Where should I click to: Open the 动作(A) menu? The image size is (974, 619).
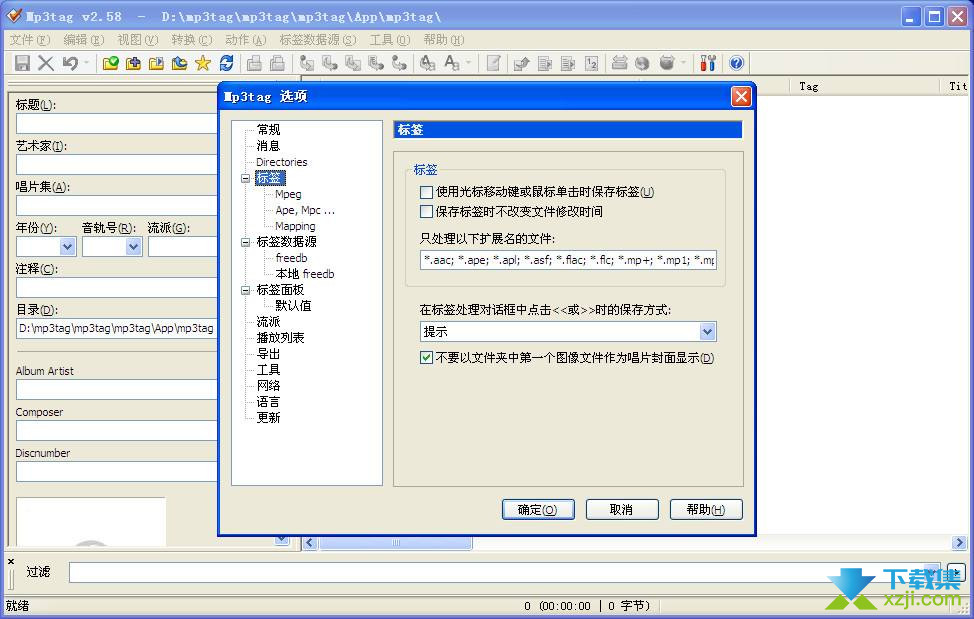click(x=245, y=40)
